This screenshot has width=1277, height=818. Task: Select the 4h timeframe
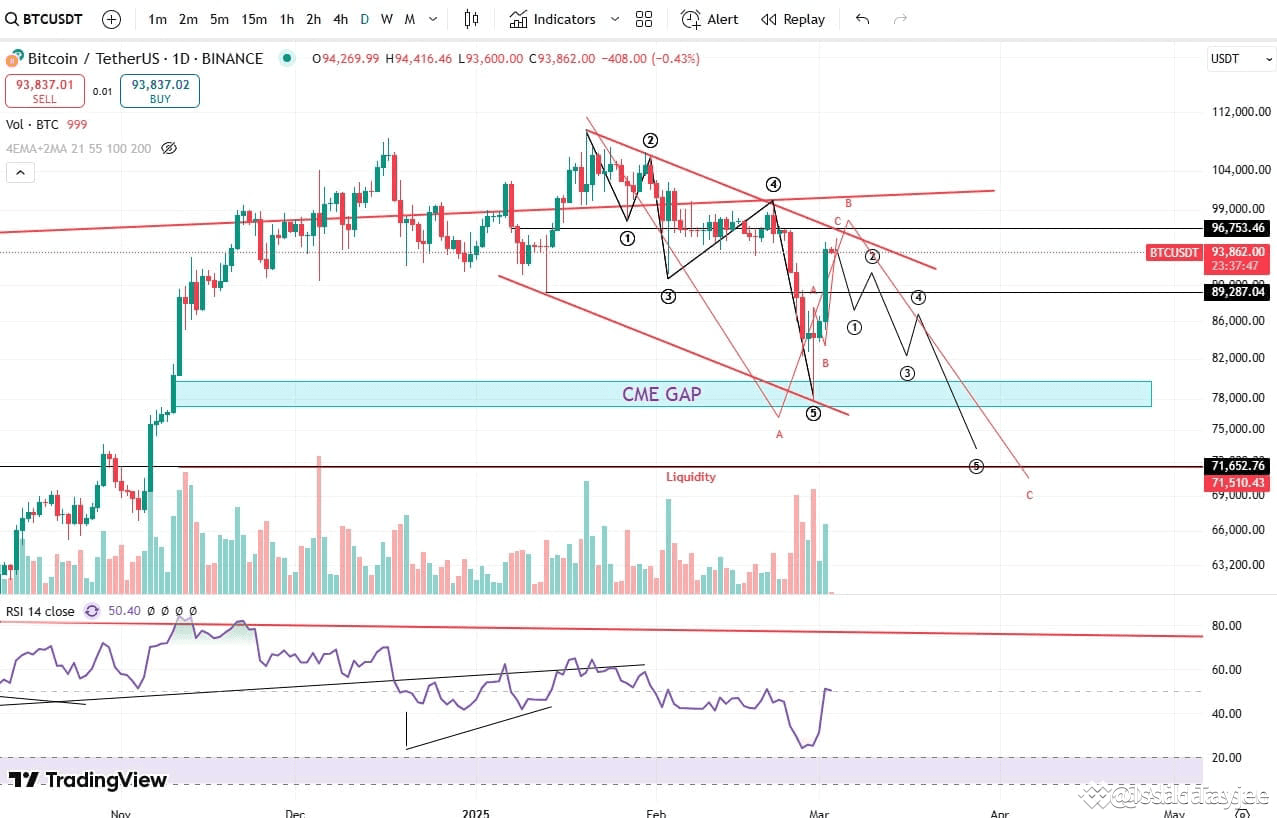click(340, 19)
